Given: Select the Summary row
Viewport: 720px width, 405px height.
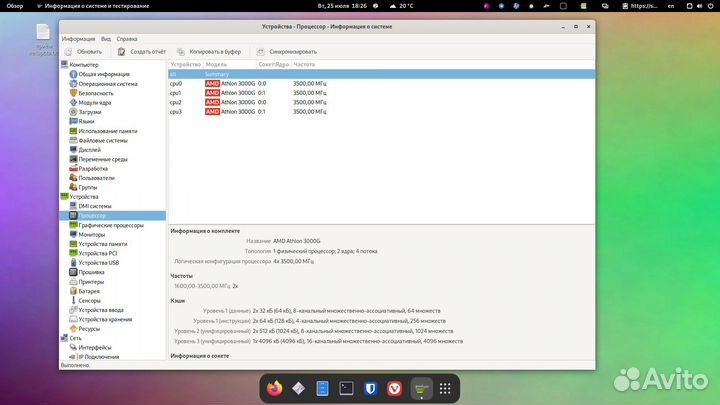Looking at the screenshot, I should (381, 74).
